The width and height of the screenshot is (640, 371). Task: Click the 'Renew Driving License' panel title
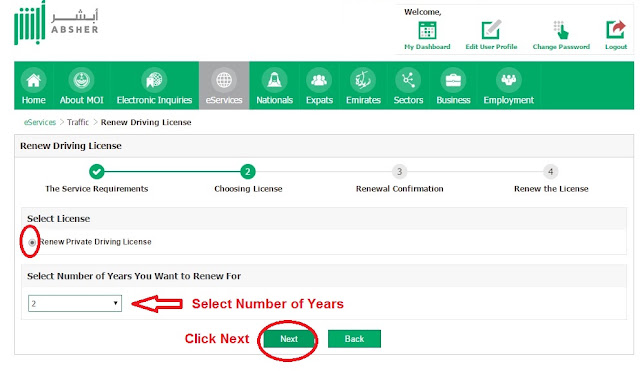point(71,146)
